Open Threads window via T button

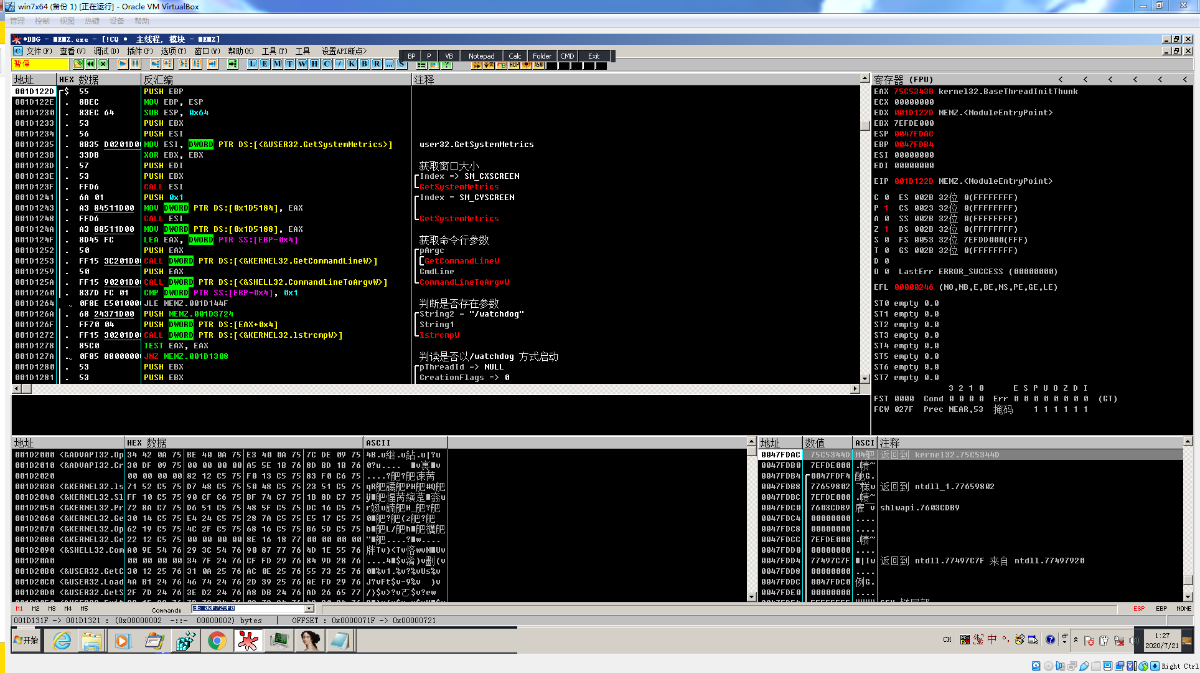point(289,64)
